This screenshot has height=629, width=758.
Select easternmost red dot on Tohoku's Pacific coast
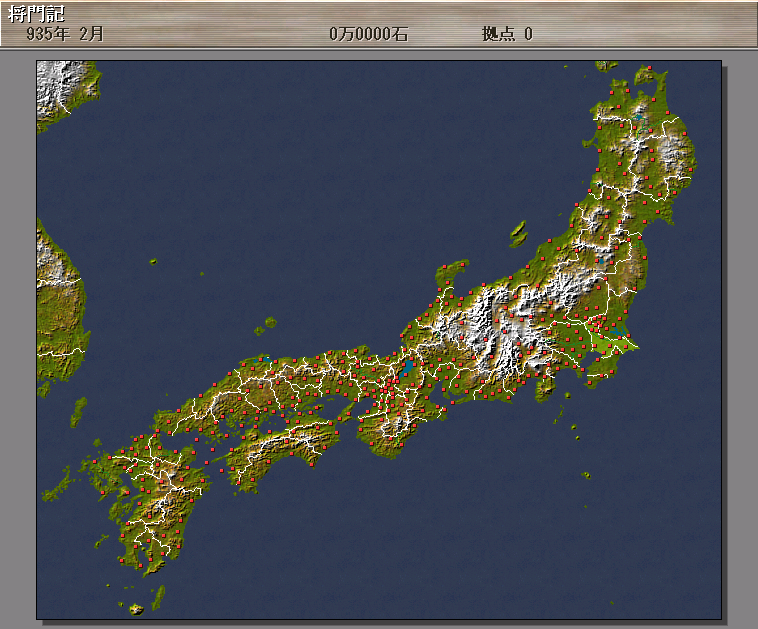pos(690,169)
